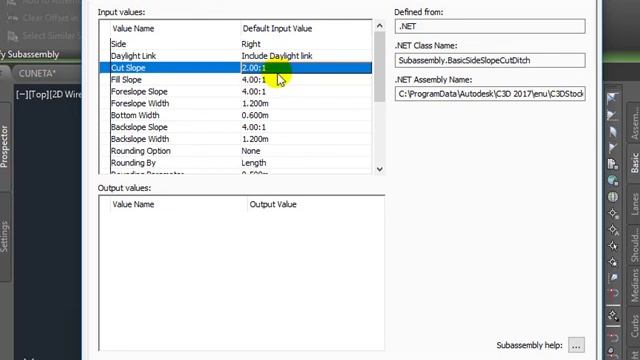The height and width of the screenshot is (360, 640).
Task: Open the 2D Wireframe visual style menu
Action: [66, 95]
